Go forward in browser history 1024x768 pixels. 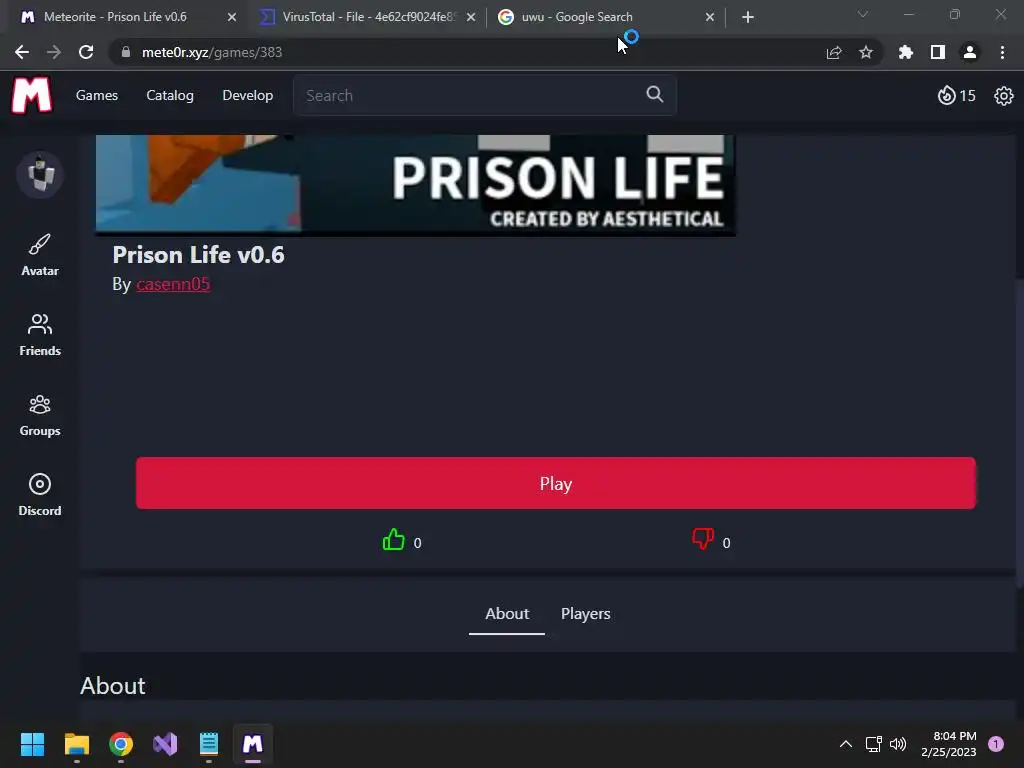coord(54,52)
